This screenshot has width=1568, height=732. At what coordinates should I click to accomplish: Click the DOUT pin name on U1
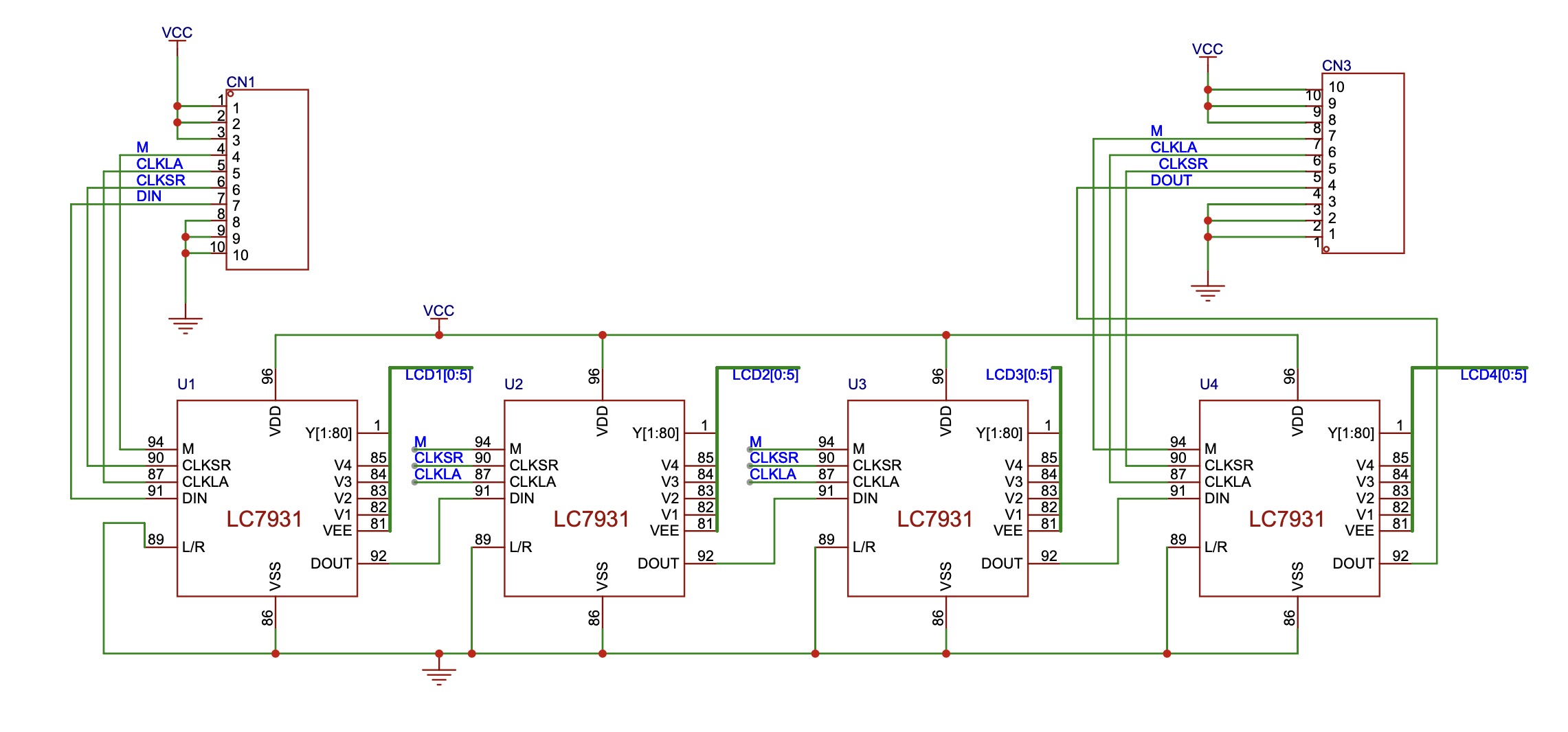click(331, 564)
